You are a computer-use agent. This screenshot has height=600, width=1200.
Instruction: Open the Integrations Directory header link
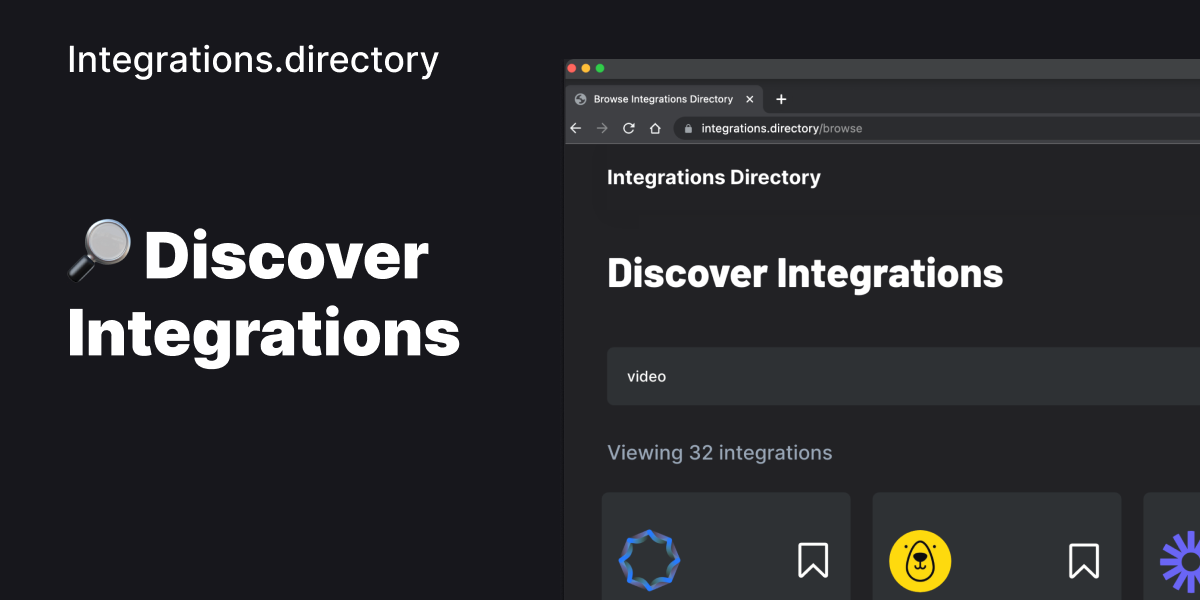click(x=713, y=177)
